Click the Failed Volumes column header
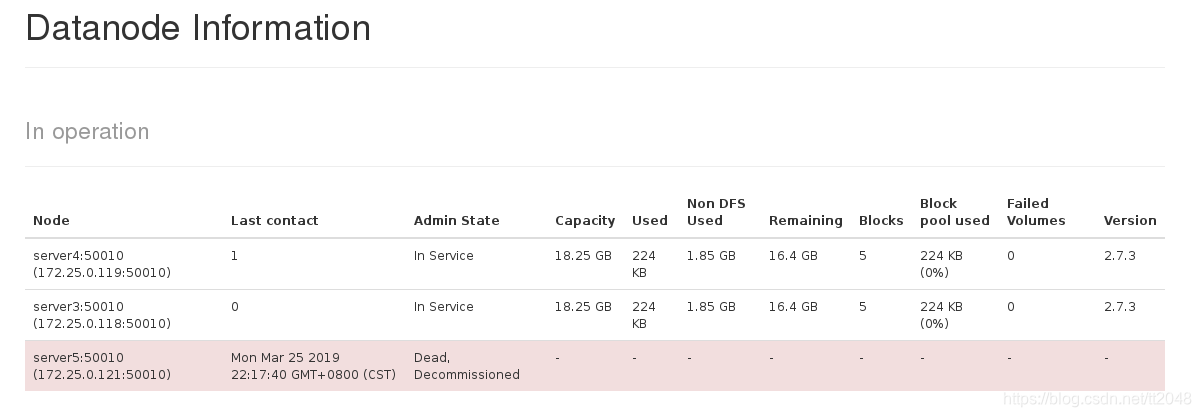Screen dimensions: 1201x417 1036,212
